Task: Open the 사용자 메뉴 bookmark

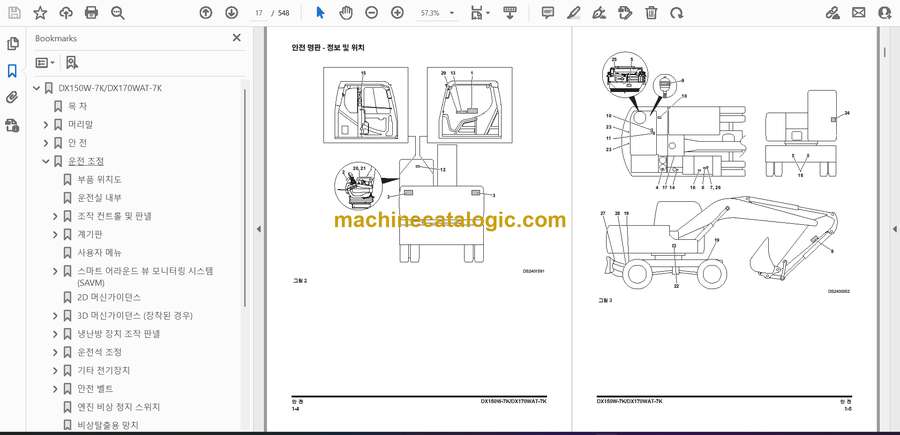Action: 99,252
